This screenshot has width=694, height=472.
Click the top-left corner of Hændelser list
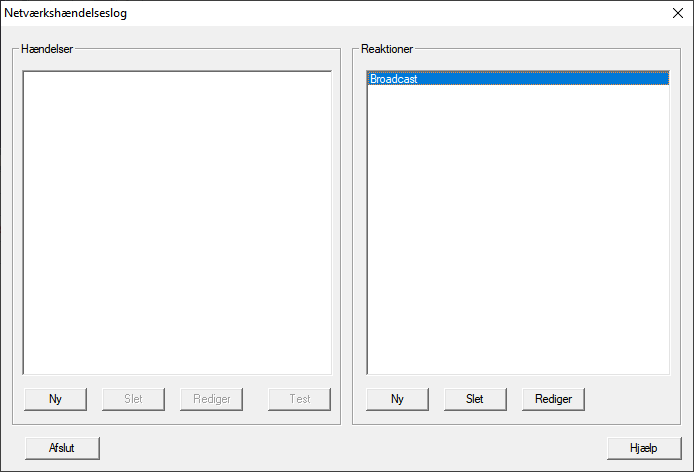[27, 75]
